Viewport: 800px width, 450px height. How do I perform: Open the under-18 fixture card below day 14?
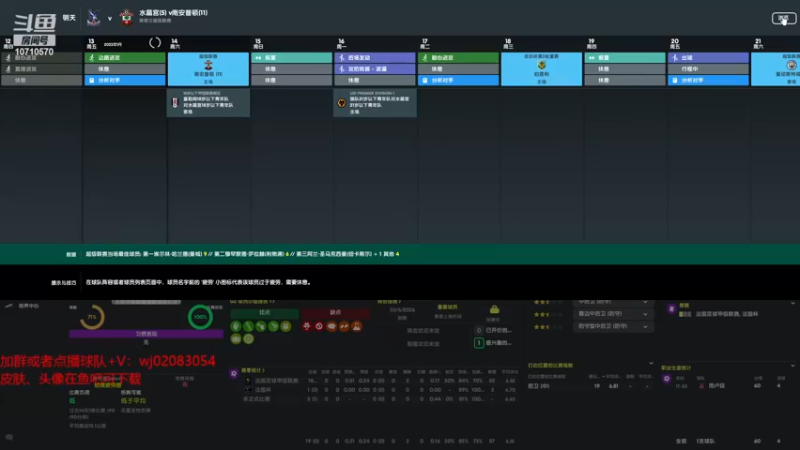[x=208, y=103]
